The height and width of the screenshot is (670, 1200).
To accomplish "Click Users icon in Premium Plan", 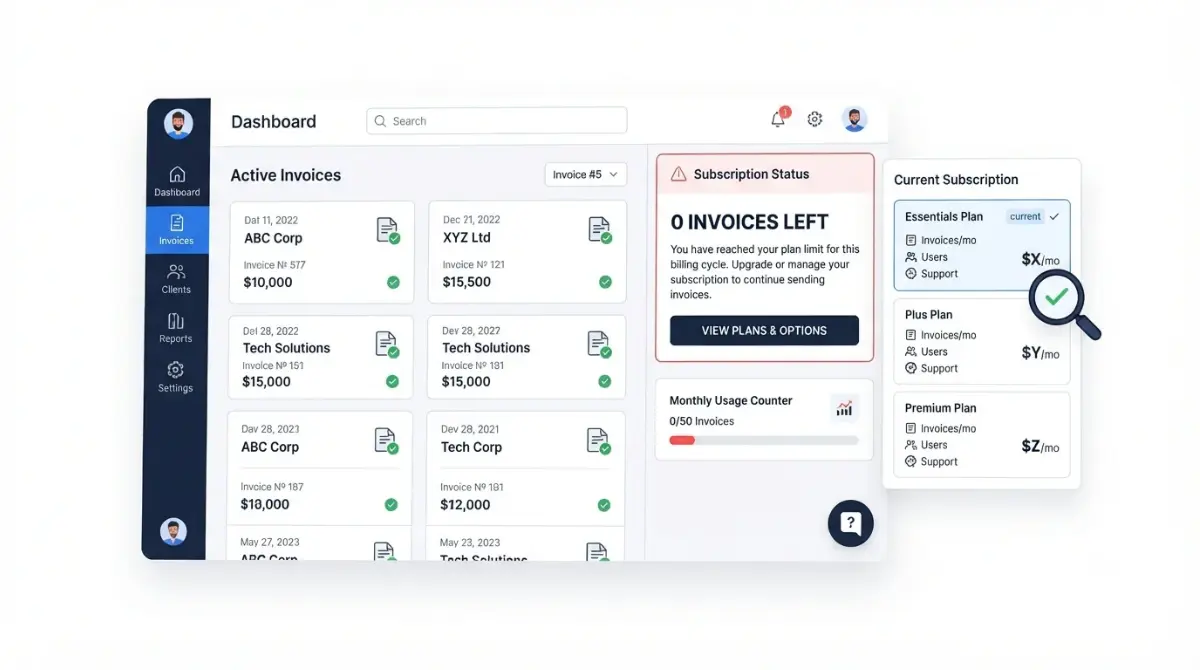I will [911, 445].
